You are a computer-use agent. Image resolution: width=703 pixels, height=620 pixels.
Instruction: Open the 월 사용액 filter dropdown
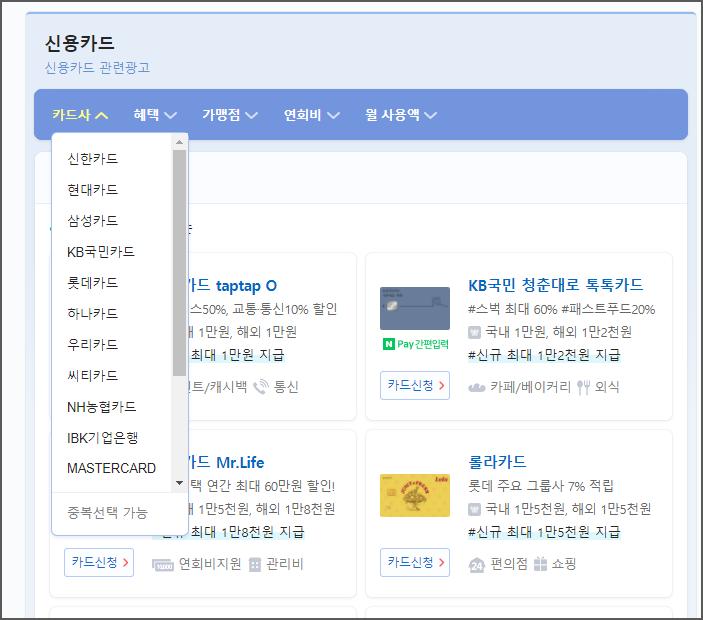pos(401,115)
